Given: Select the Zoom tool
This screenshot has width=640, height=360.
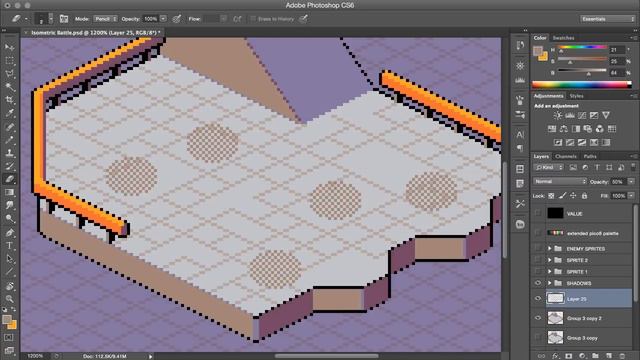Looking at the screenshot, I should coord(9,299).
